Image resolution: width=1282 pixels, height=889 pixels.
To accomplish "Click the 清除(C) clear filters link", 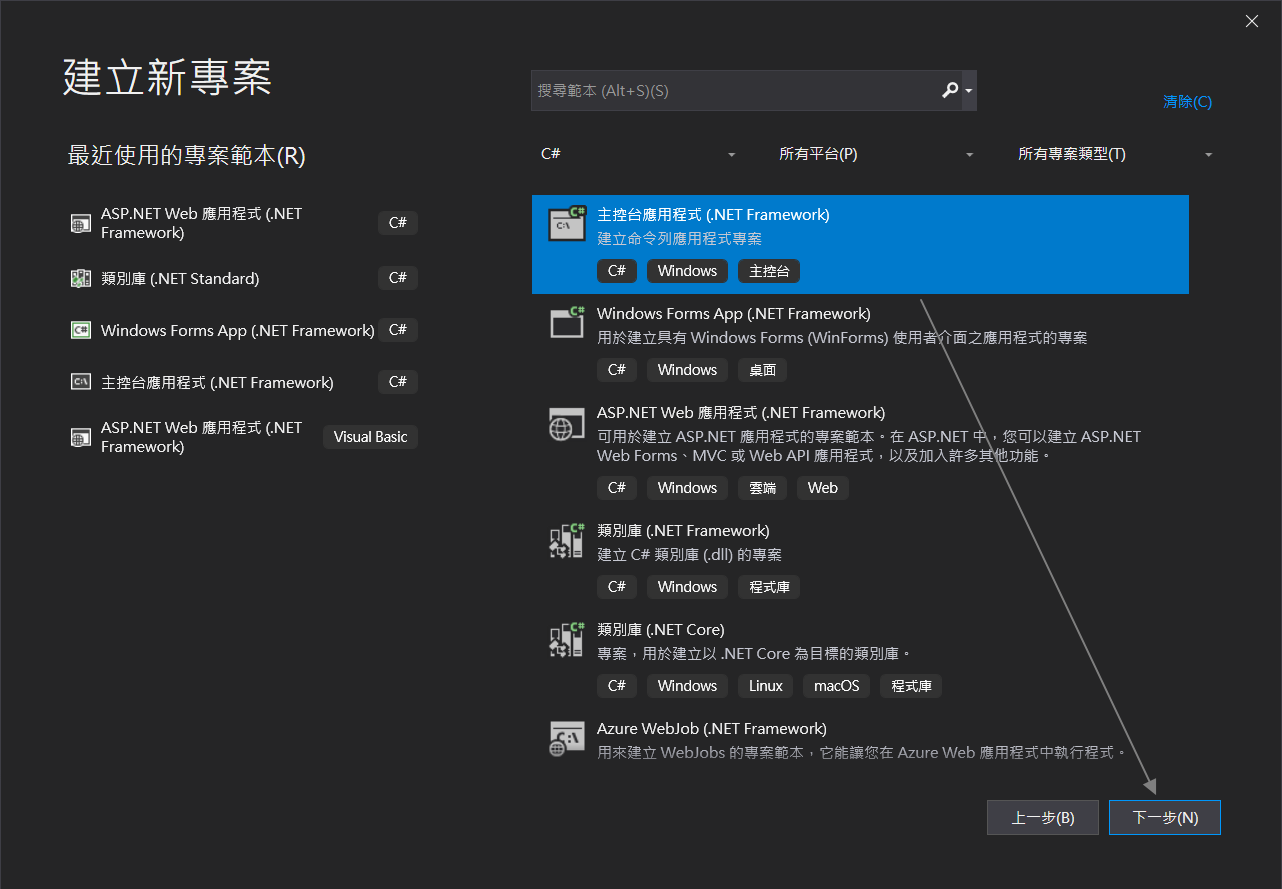I will pos(1187,102).
